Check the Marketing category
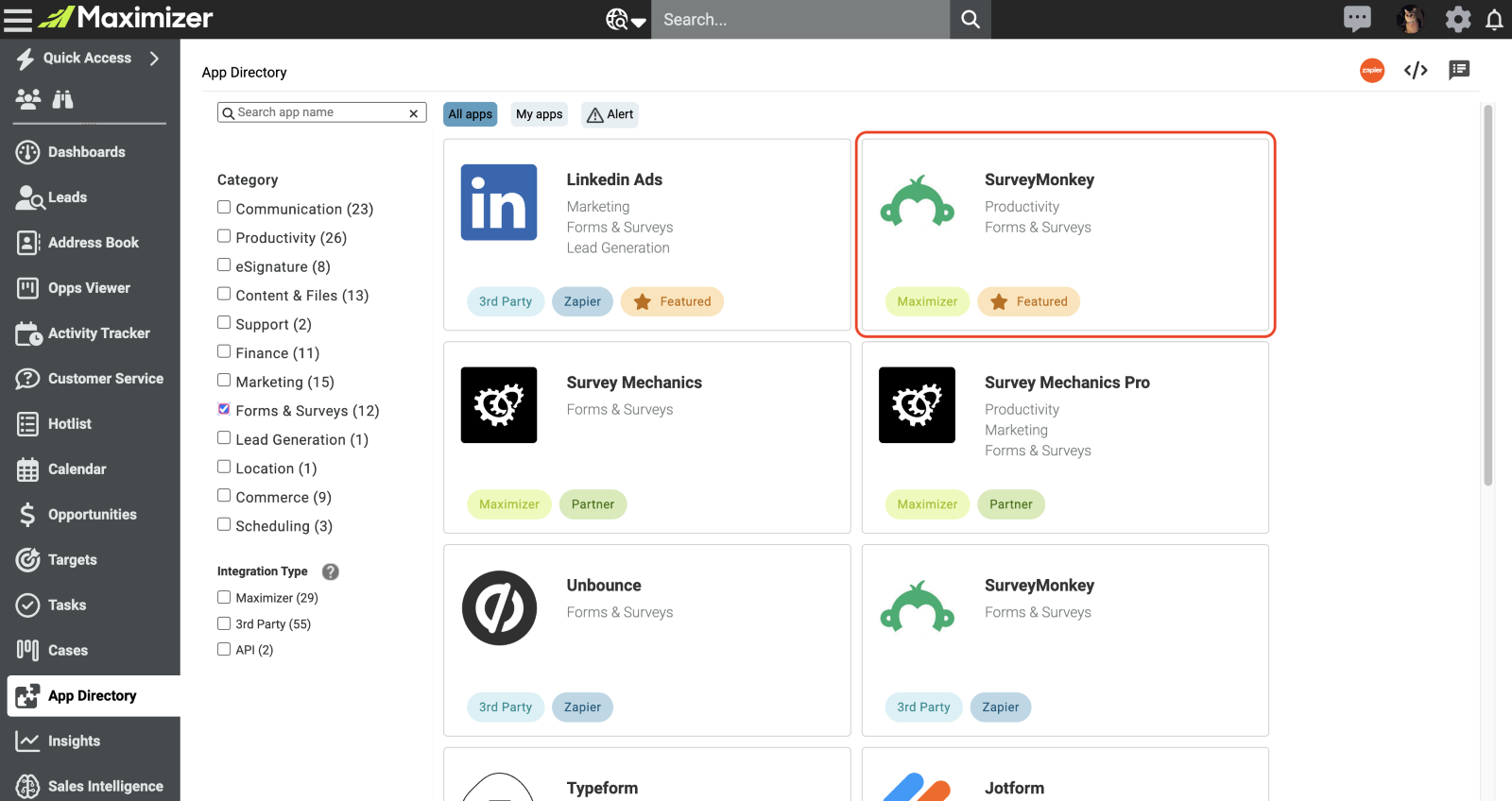 tap(224, 381)
